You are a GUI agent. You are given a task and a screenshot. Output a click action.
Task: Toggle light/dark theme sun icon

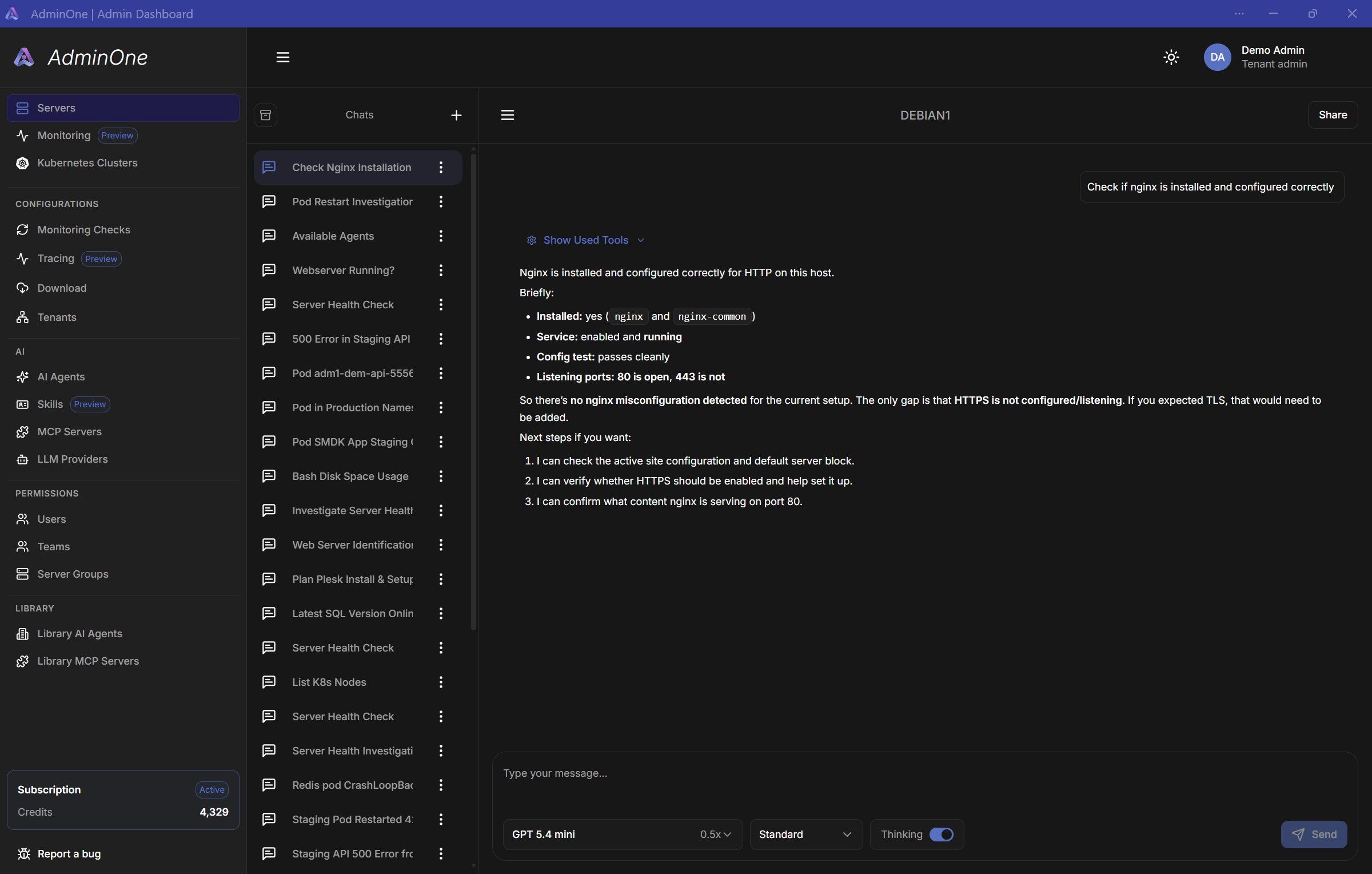[1171, 57]
